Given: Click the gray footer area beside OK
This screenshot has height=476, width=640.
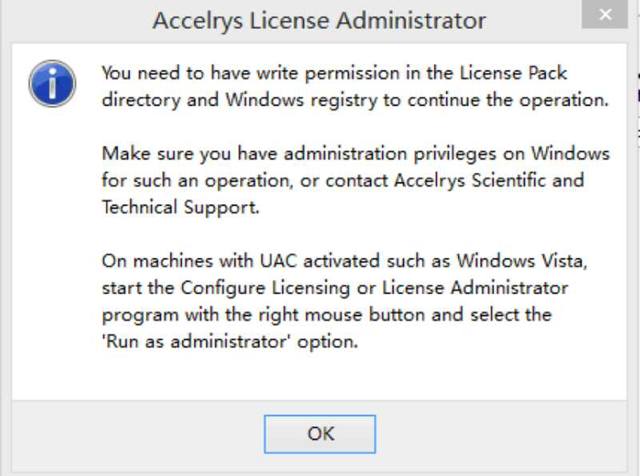Looking at the screenshot, I should click(x=500, y=434).
